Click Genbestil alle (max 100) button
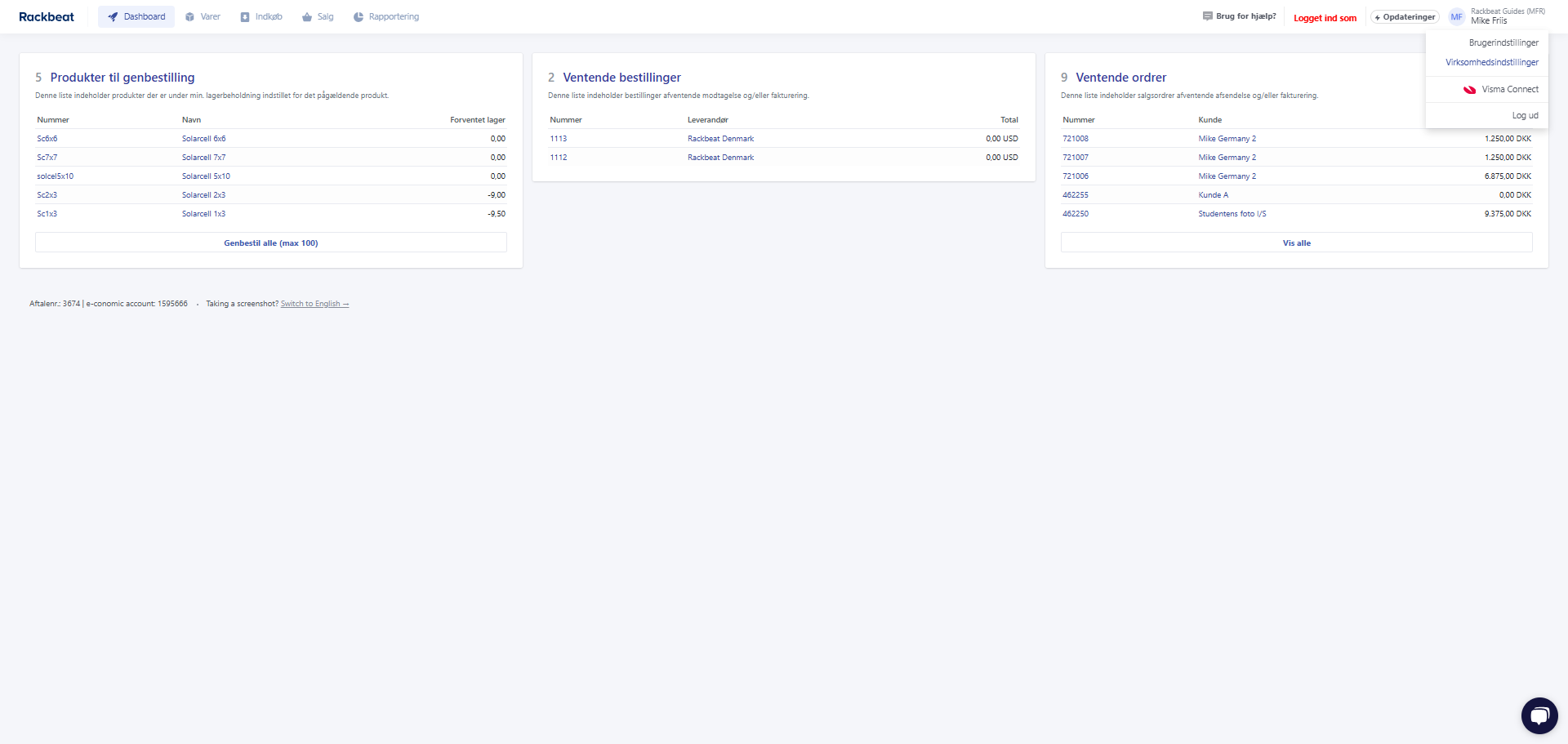This screenshot has width=1568, height=744. [x=271, y=243]
